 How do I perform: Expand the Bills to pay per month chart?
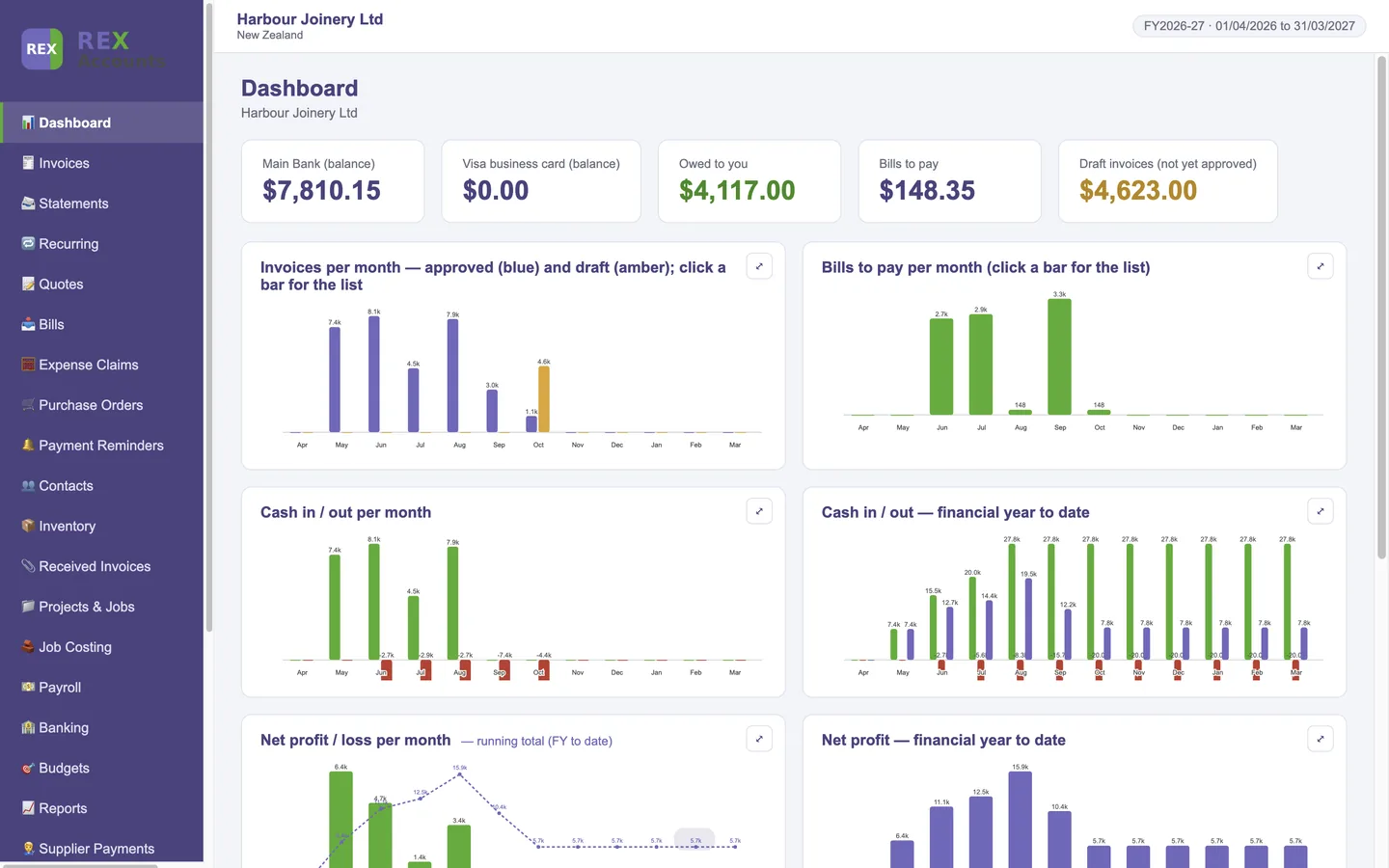[x=1321, y=266]
